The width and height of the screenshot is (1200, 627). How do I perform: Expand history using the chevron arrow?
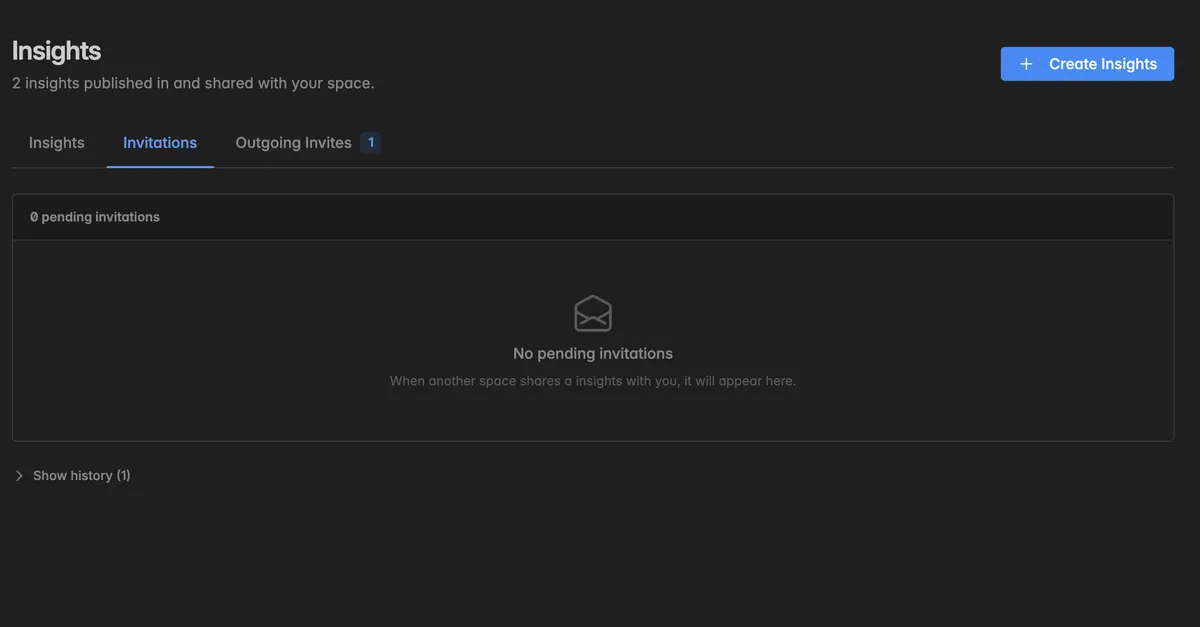19,476
